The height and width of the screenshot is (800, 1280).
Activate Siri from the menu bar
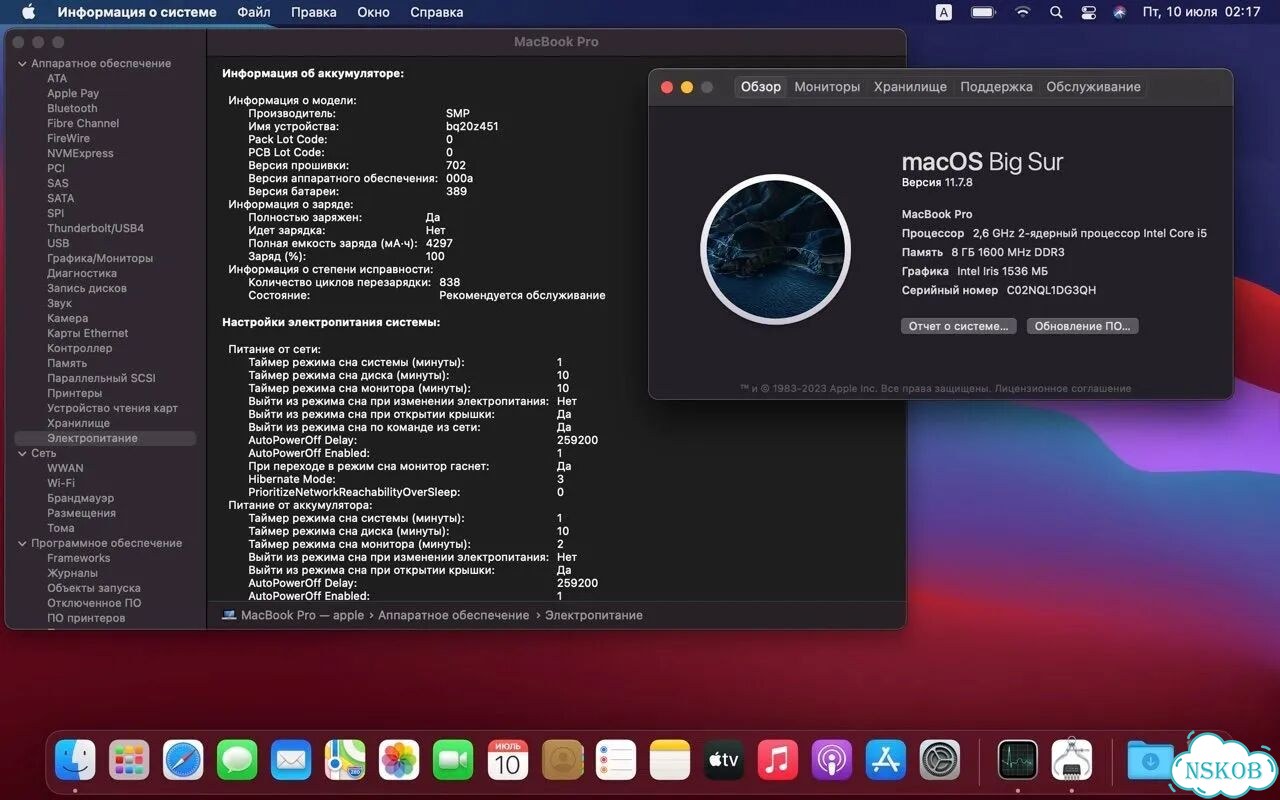tap(1119, 12)
